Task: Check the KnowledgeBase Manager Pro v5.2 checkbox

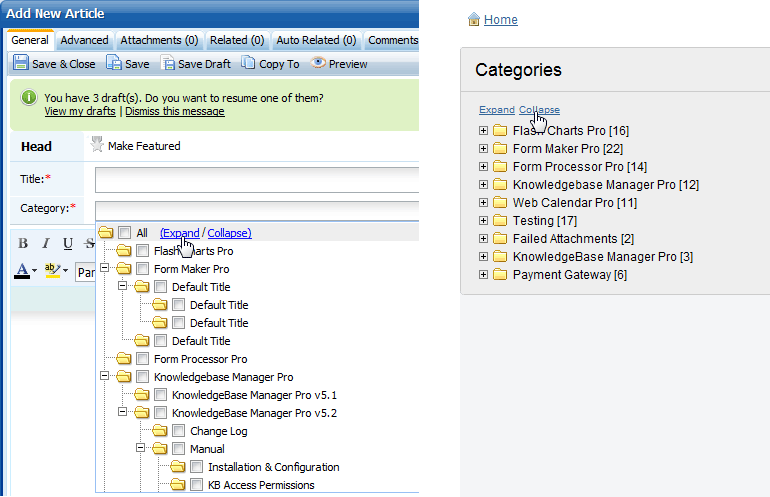Action: click(161, 413)
